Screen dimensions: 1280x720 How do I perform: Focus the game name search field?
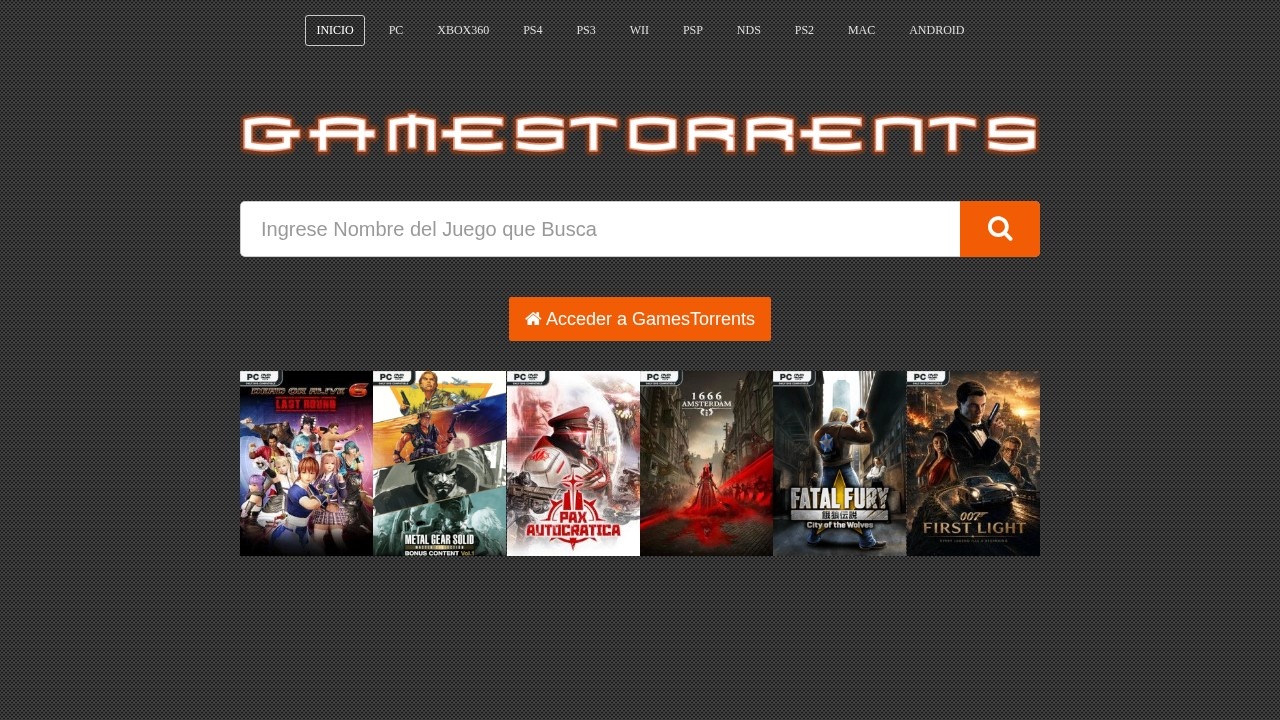coord(600,229)
